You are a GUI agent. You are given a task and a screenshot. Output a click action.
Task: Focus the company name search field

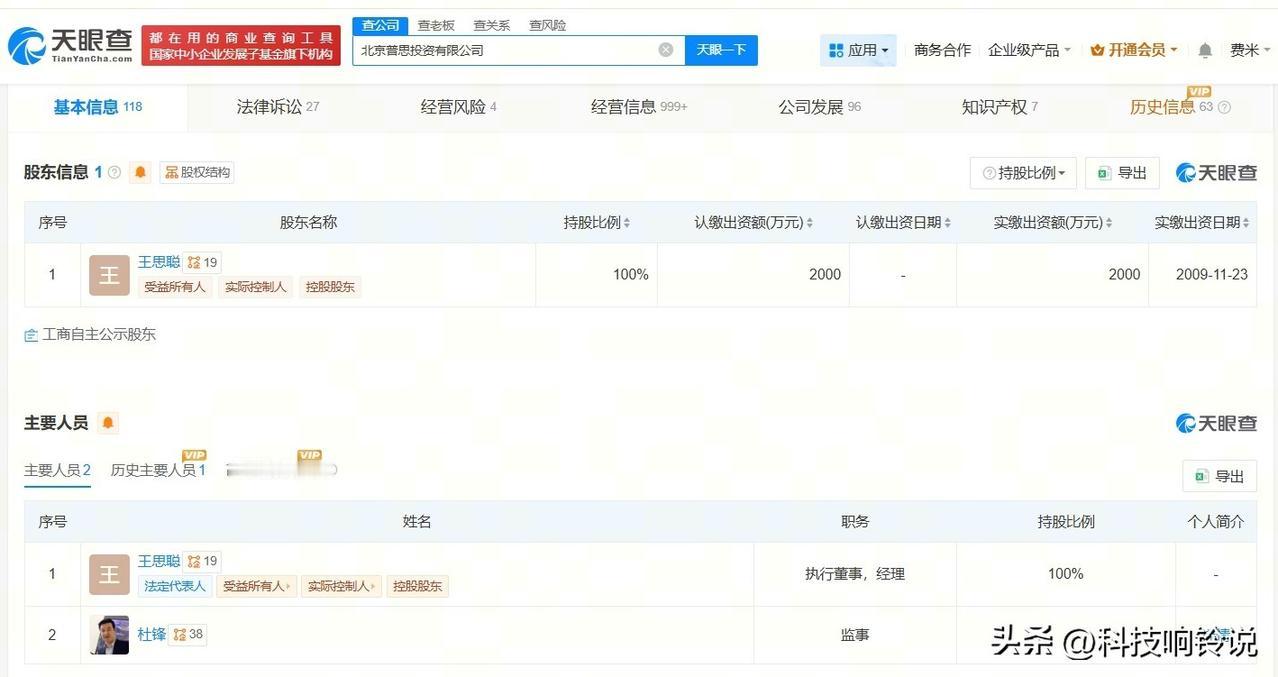click(x=506, y=50)
